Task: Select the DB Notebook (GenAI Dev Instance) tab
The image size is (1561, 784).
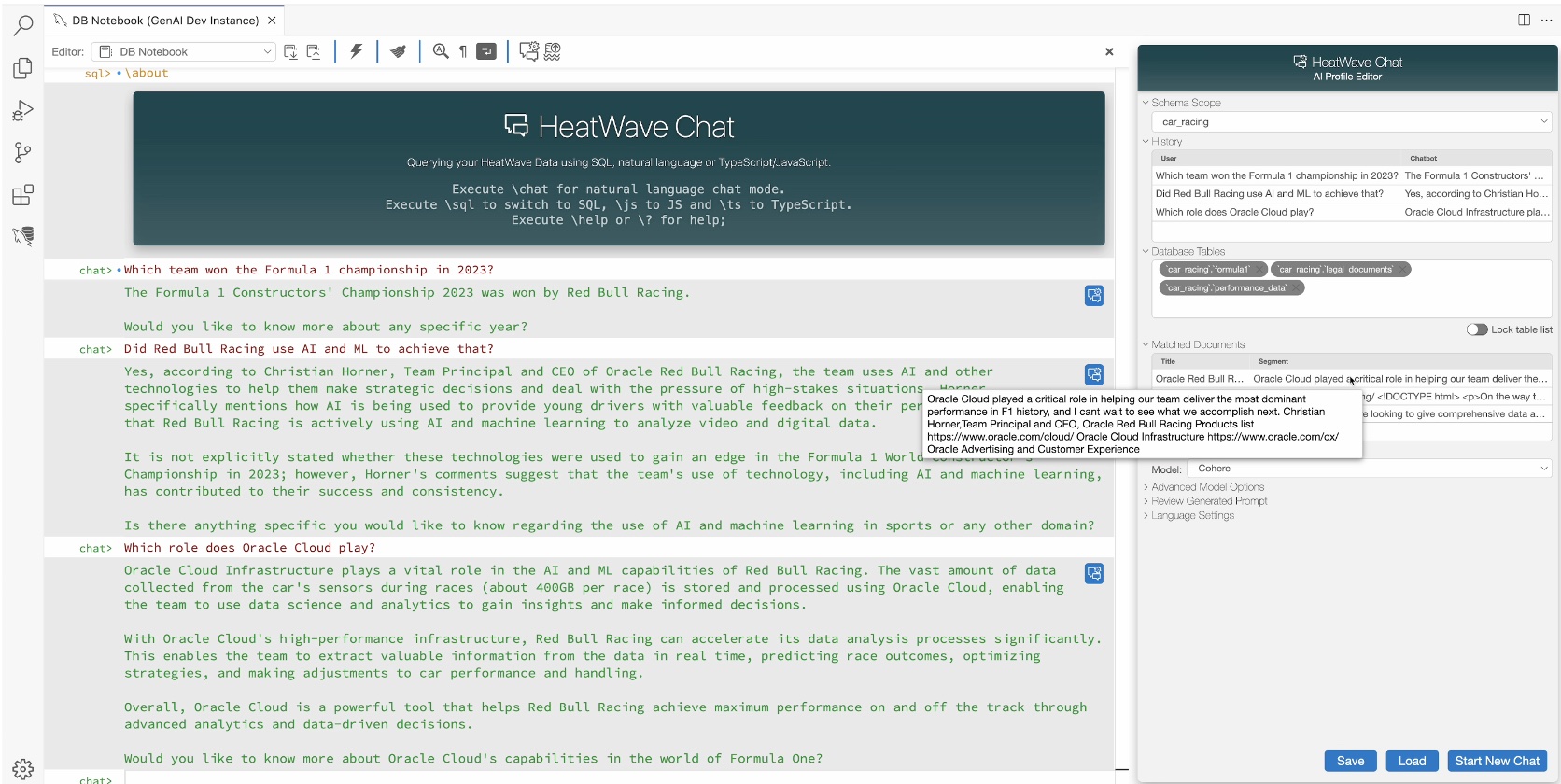Action: 164,21
